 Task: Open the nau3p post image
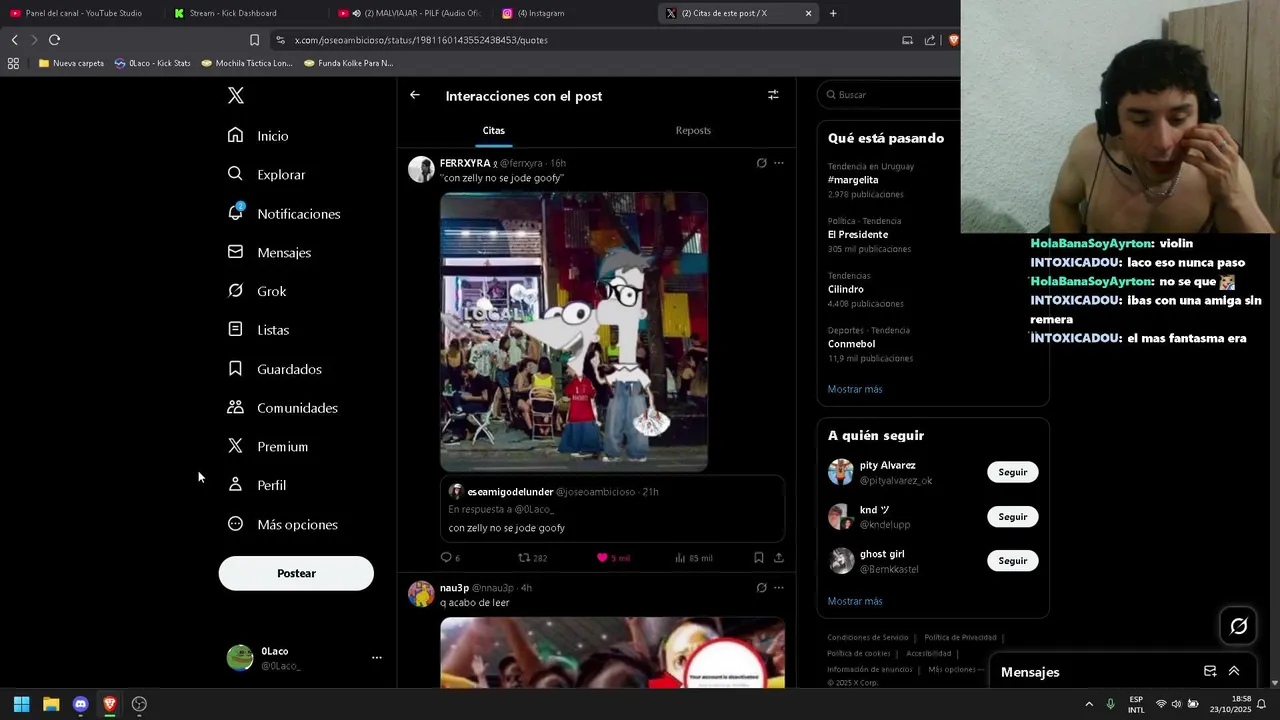coord(612,653)
